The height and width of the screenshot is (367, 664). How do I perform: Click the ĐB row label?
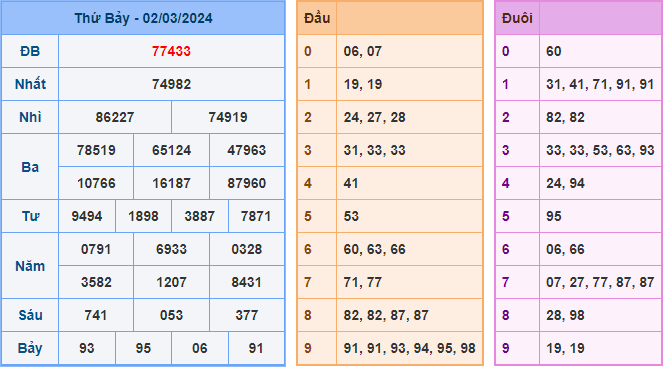coord(30,51)
